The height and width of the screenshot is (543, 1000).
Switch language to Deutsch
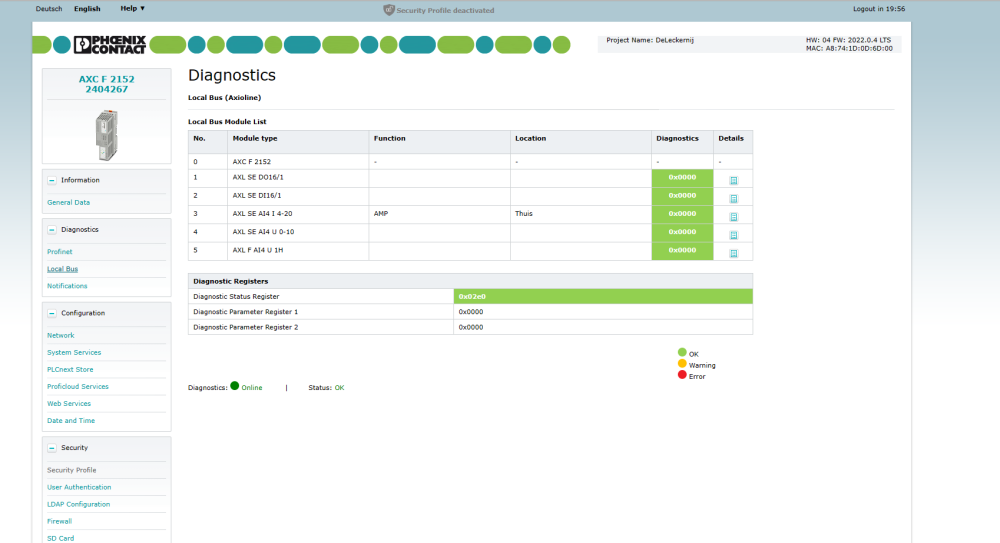(48, 9)
